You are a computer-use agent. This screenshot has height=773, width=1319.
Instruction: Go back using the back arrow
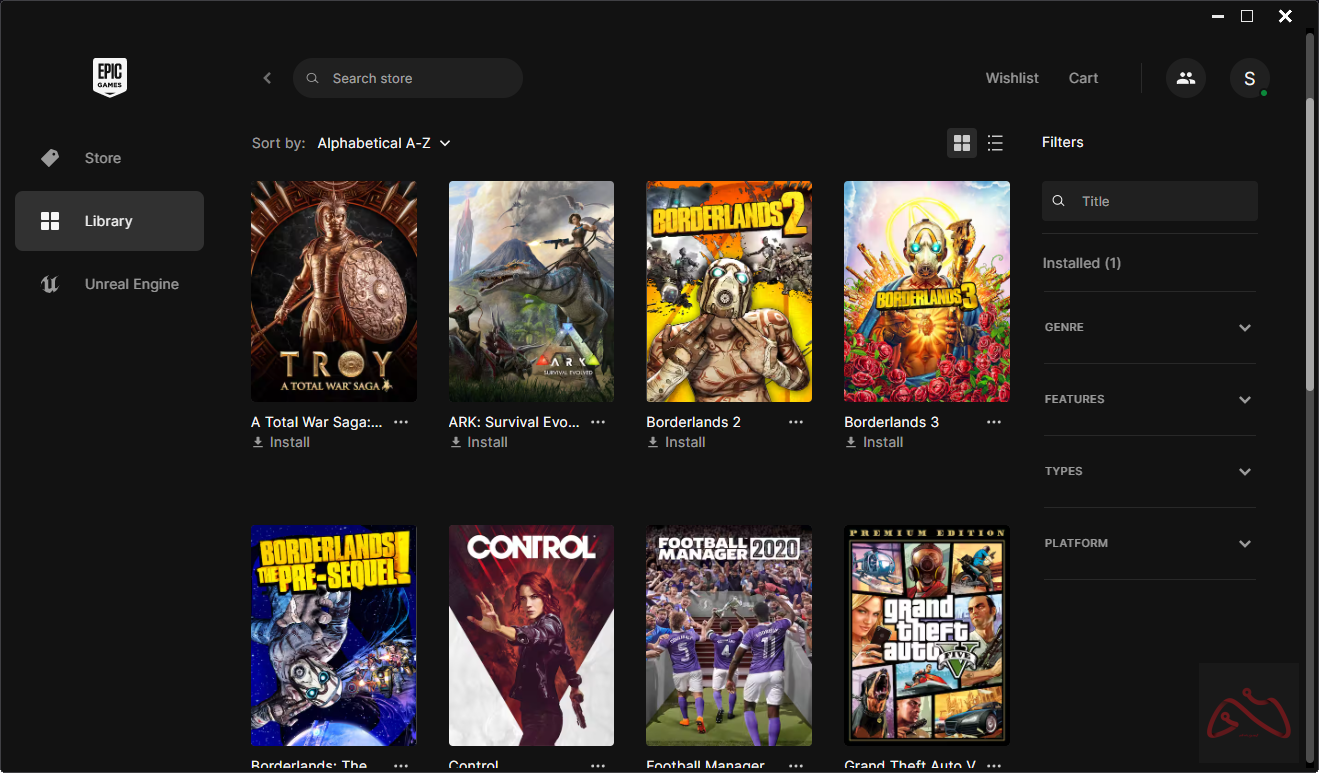coord(267,78)
